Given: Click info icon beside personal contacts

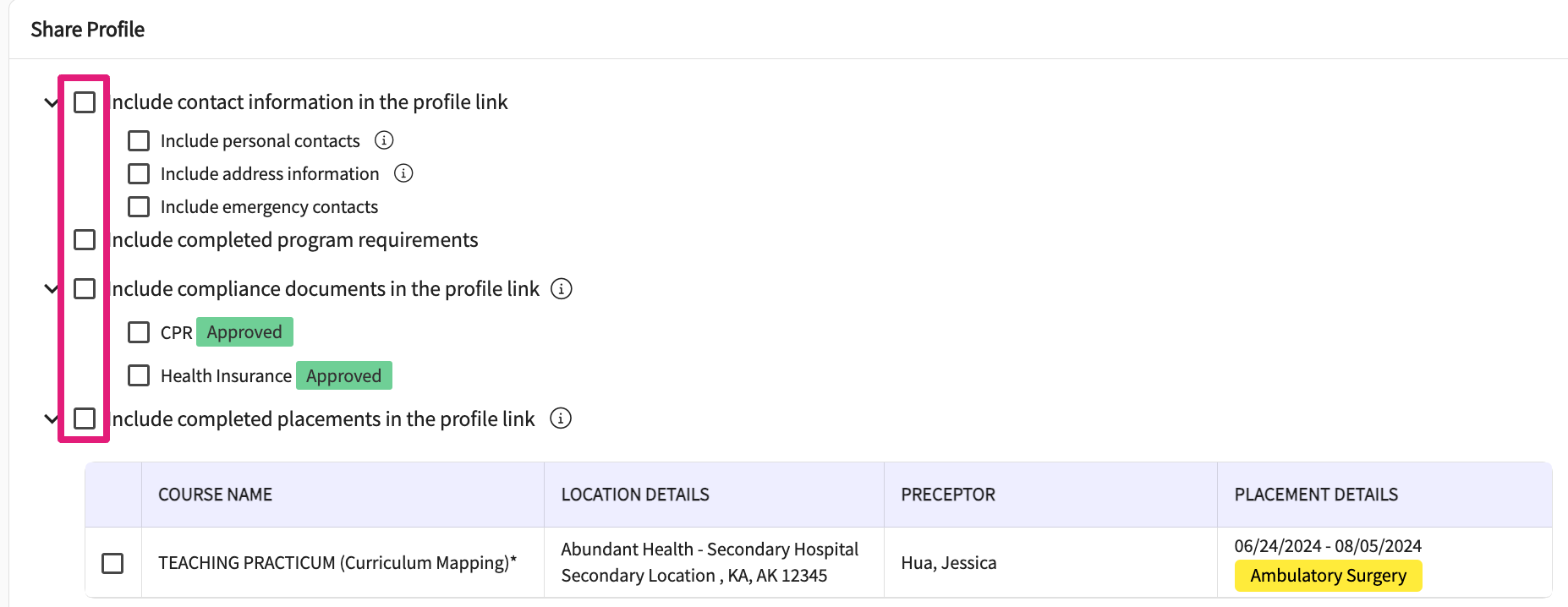Looking at the screenshot, I should 384,140.
